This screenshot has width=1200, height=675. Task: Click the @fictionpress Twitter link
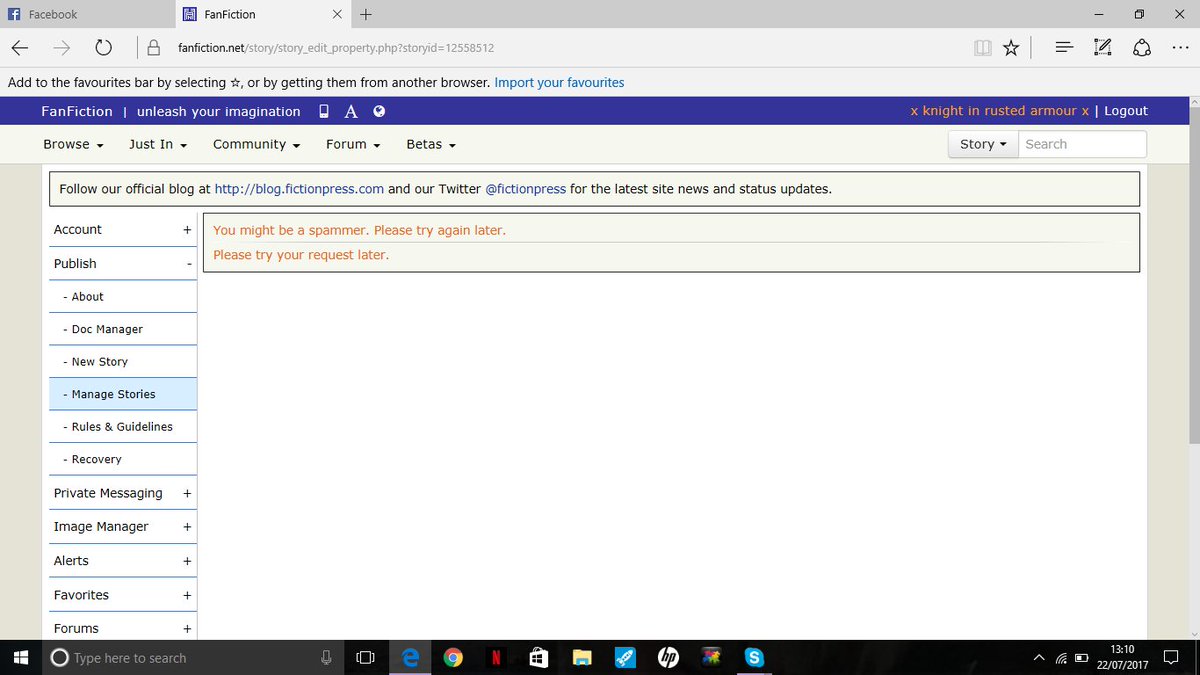pos(525,189)
